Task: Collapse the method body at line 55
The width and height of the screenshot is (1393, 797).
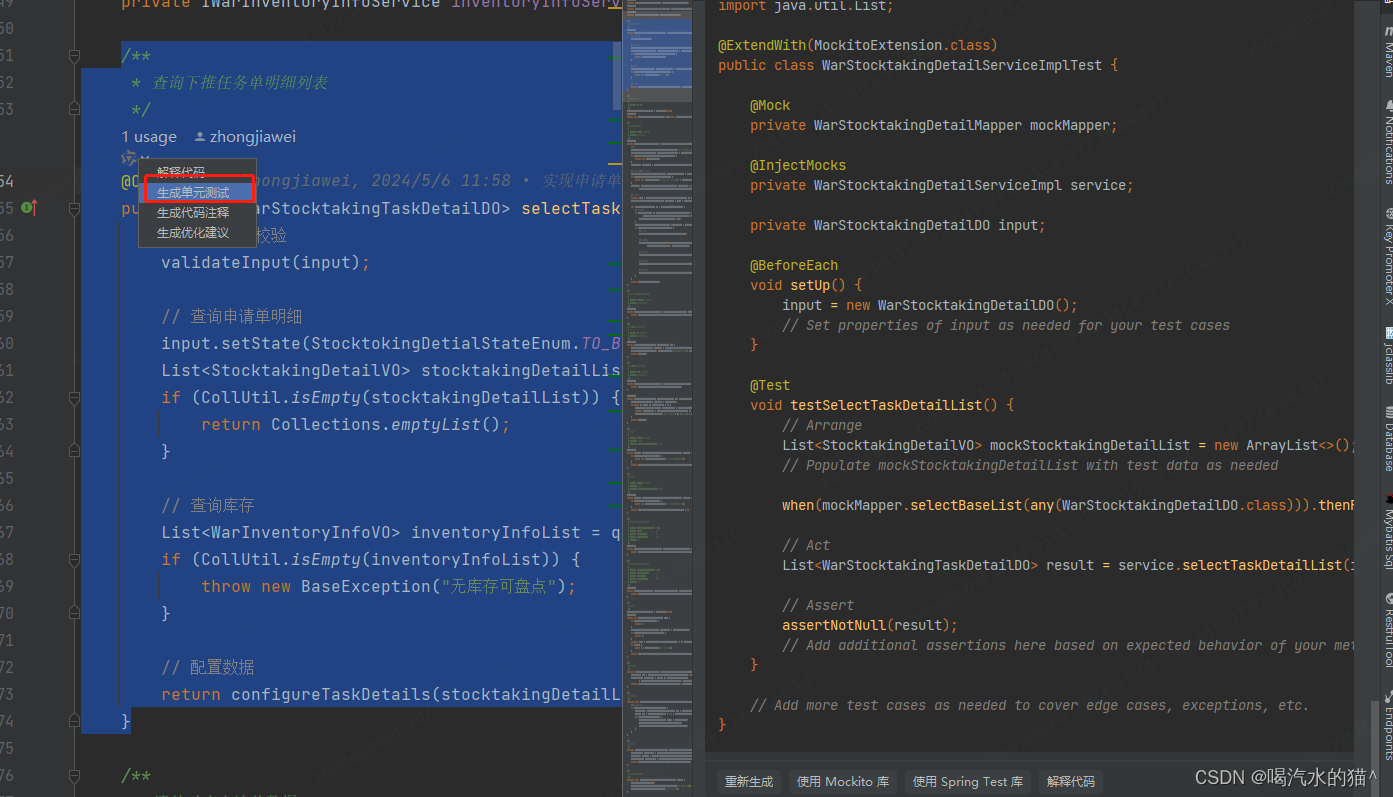Action: click(74, 208)
